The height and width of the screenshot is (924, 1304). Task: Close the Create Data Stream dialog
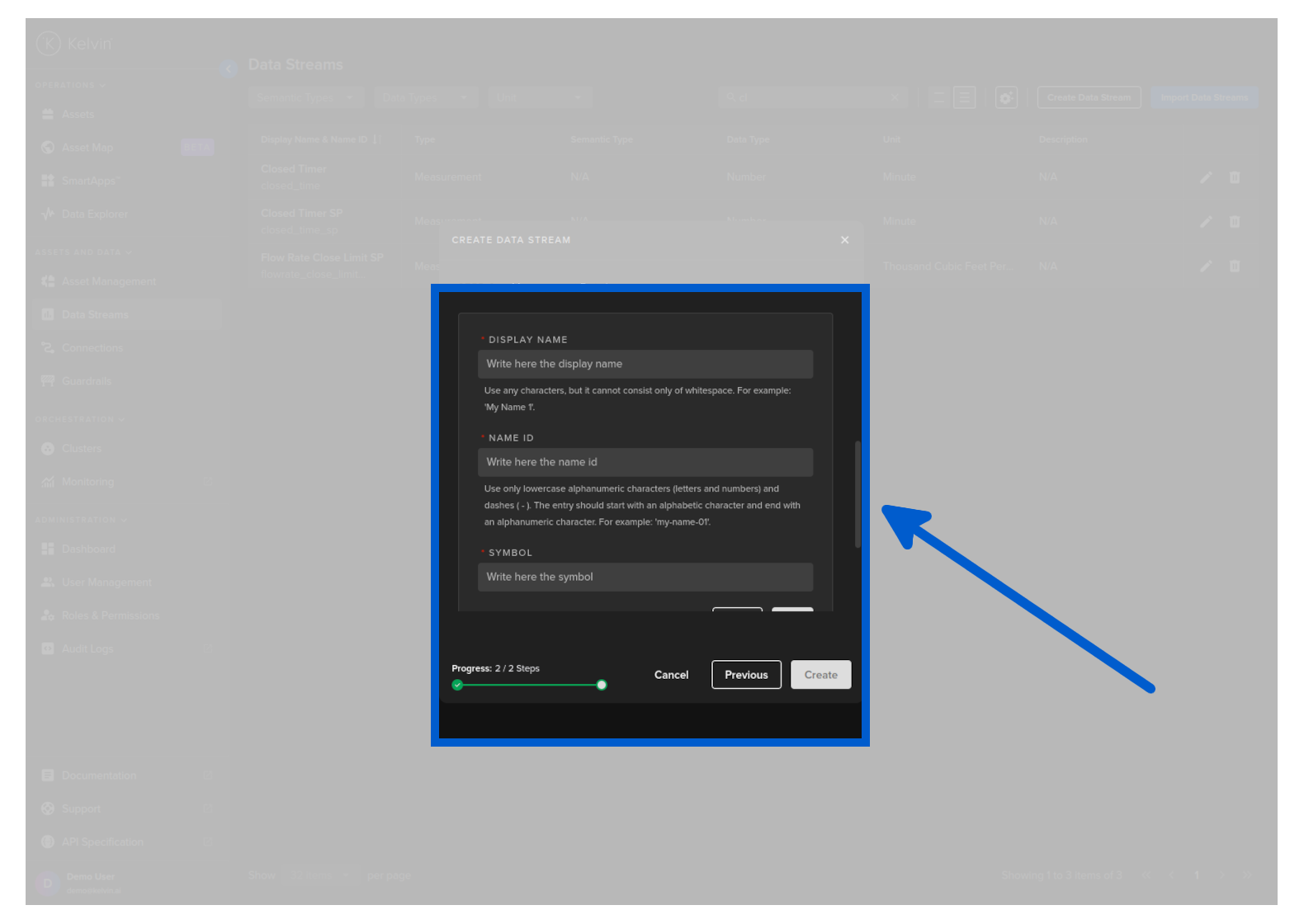844,240
